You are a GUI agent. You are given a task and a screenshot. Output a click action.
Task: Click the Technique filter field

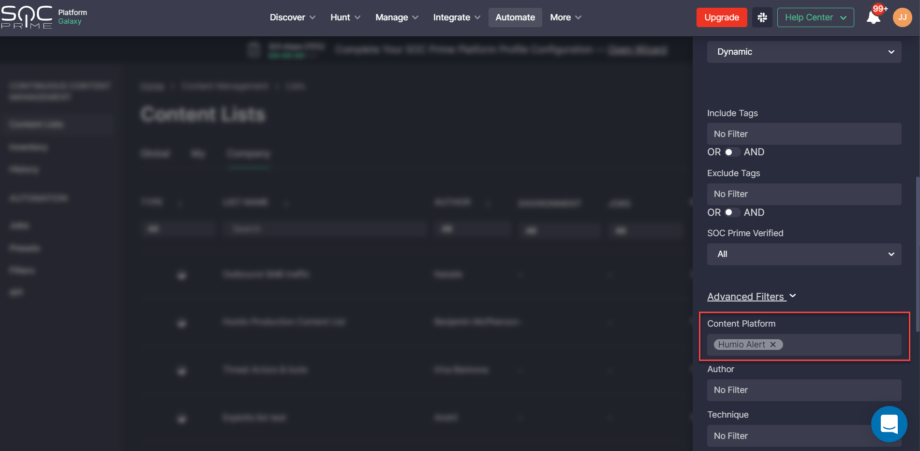tap(803, 435)
